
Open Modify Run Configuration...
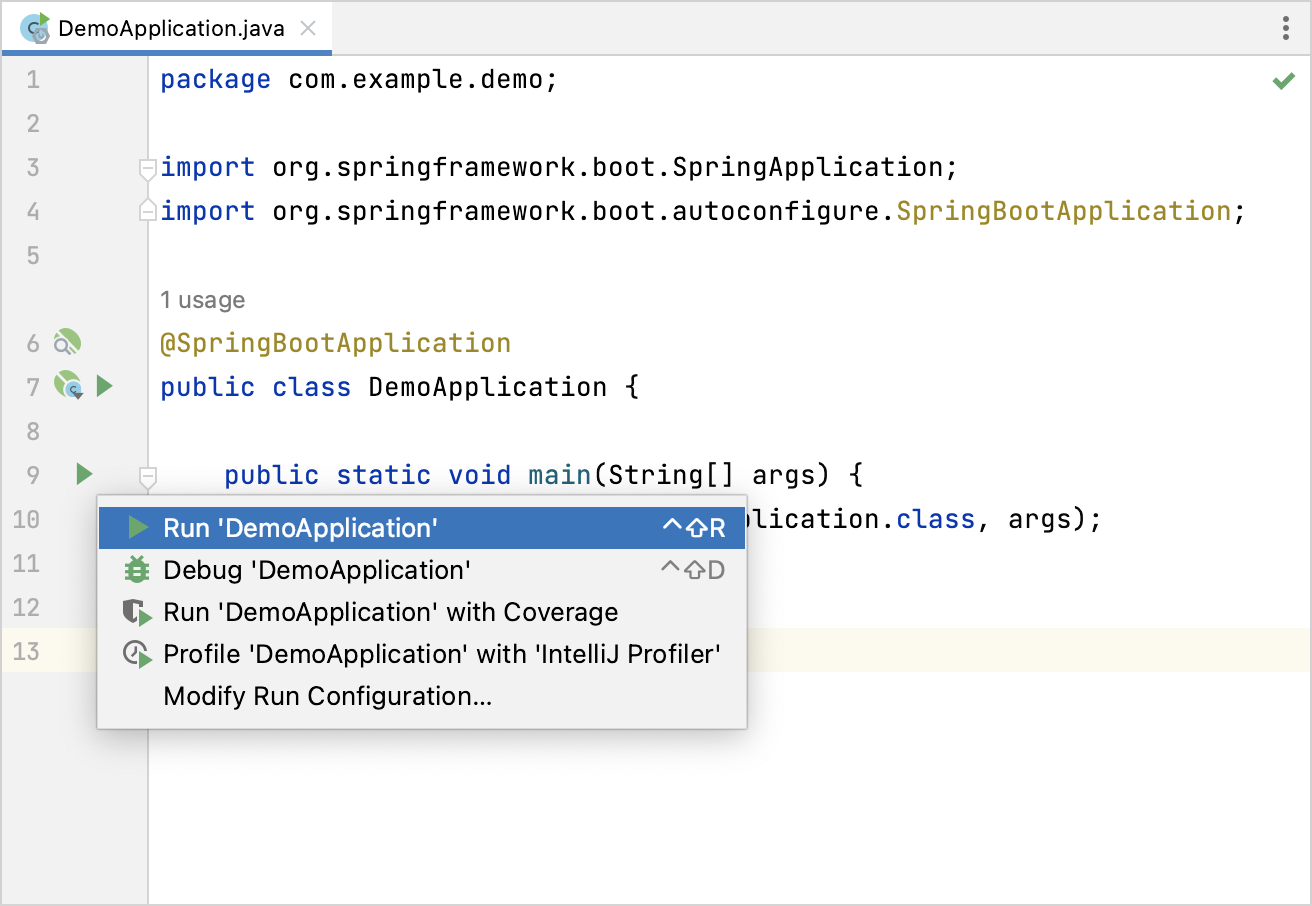pos(422,696)
